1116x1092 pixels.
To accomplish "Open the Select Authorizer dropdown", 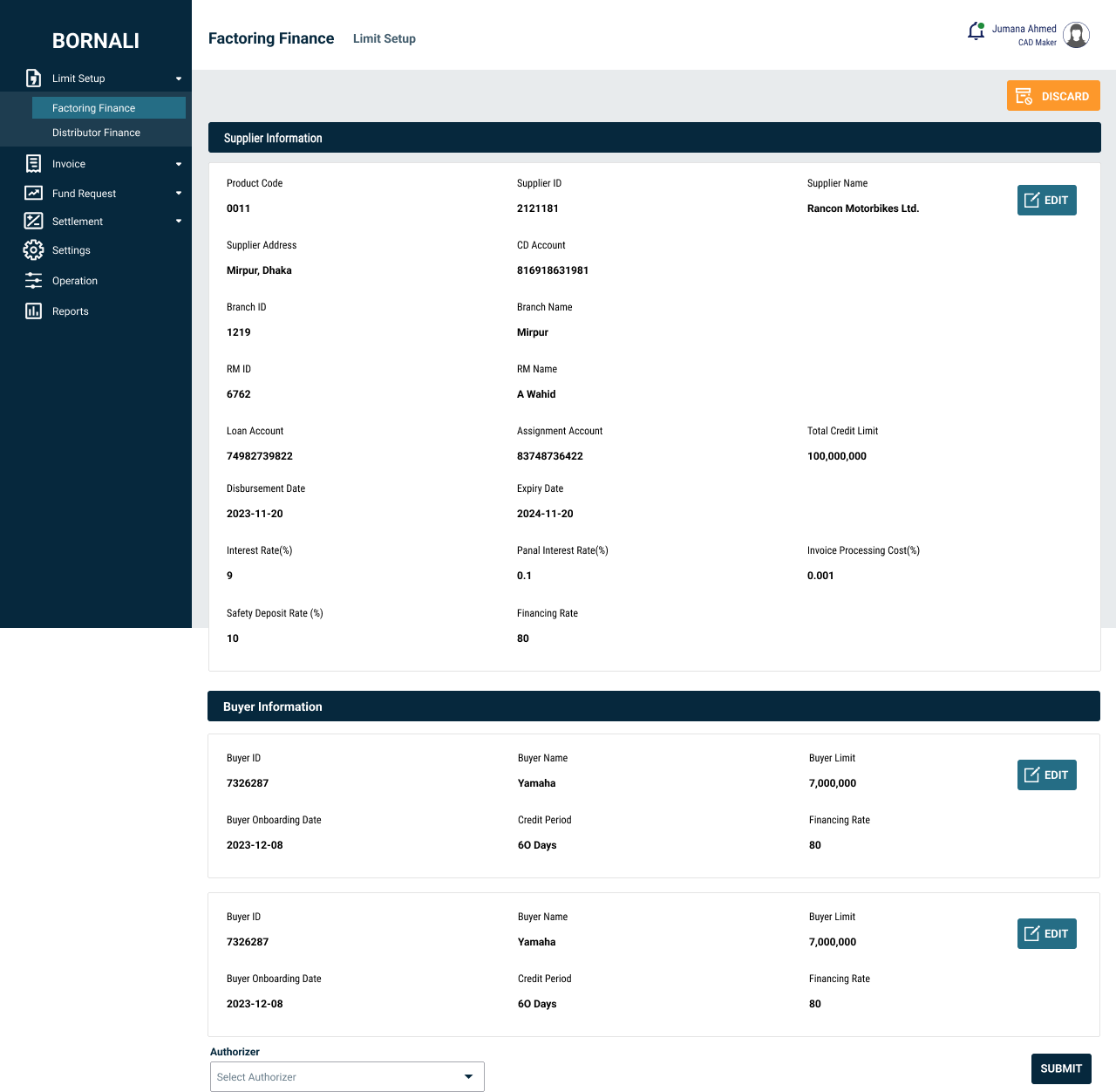I will tap(347, 1076).
